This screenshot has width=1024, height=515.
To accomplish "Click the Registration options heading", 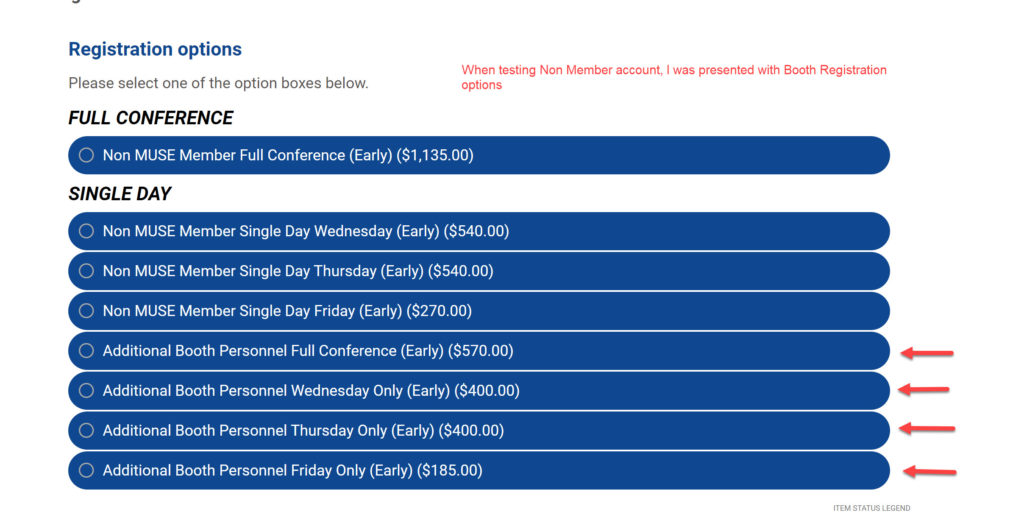I will click(155, 49).
